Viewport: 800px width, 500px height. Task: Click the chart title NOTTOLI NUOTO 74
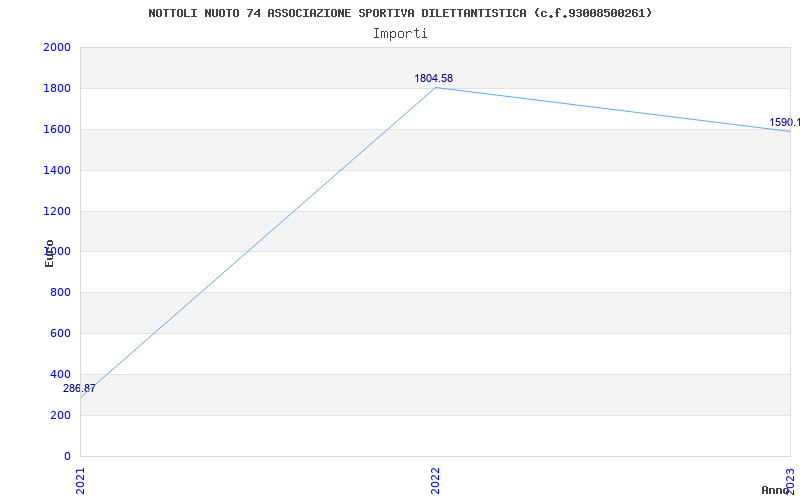point(400,13)
